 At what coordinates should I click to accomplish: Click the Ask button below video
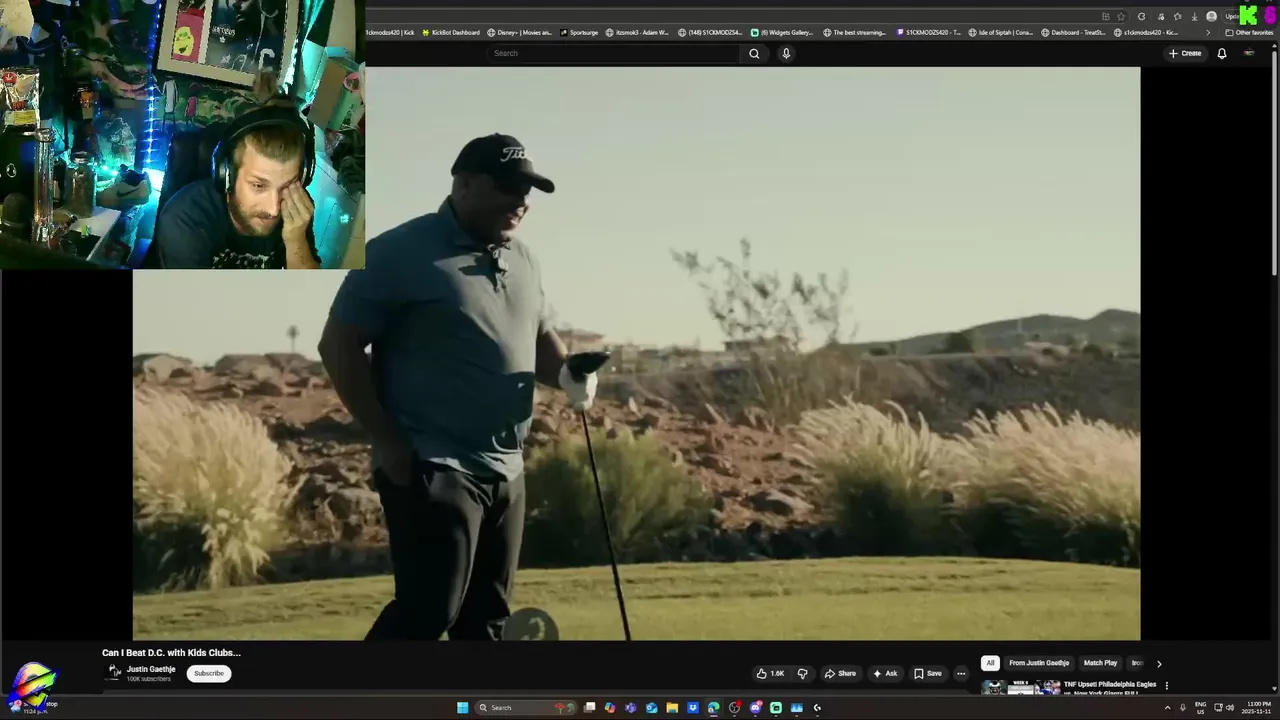pos(885,673)
